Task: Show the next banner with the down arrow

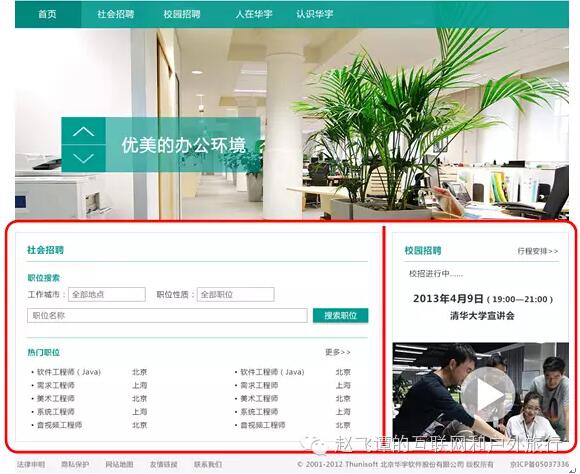Action: tap(83, 159)
